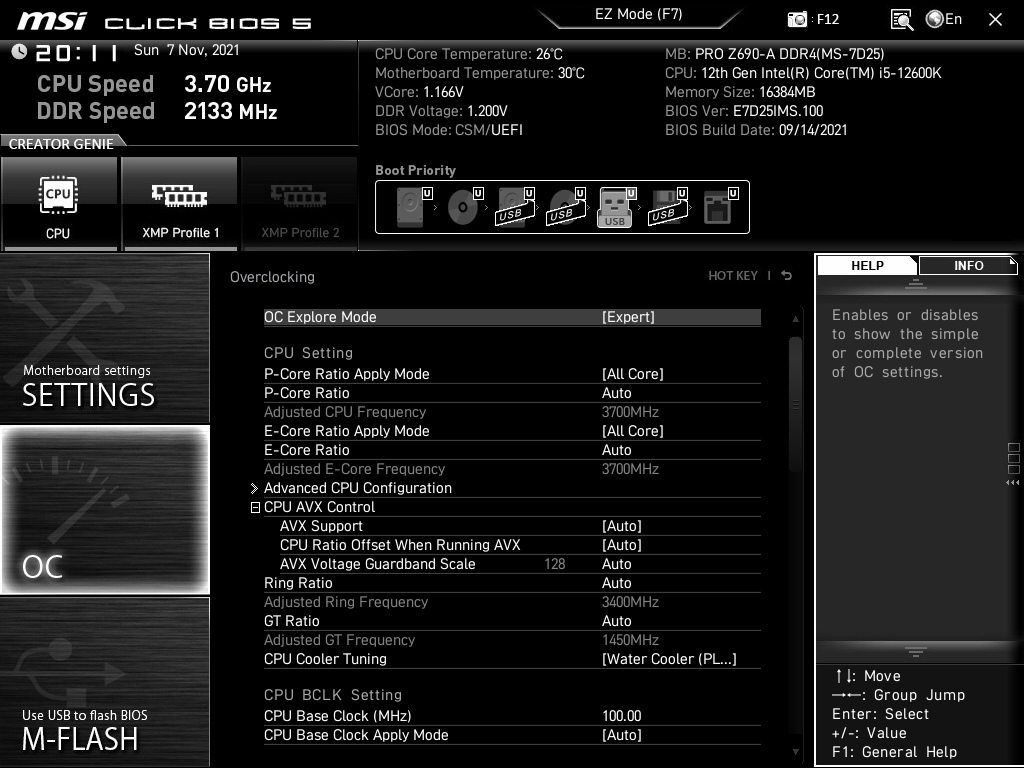Select USB hard disk boot device icon
1024x768 pixels.
click(x=515, y=207)
